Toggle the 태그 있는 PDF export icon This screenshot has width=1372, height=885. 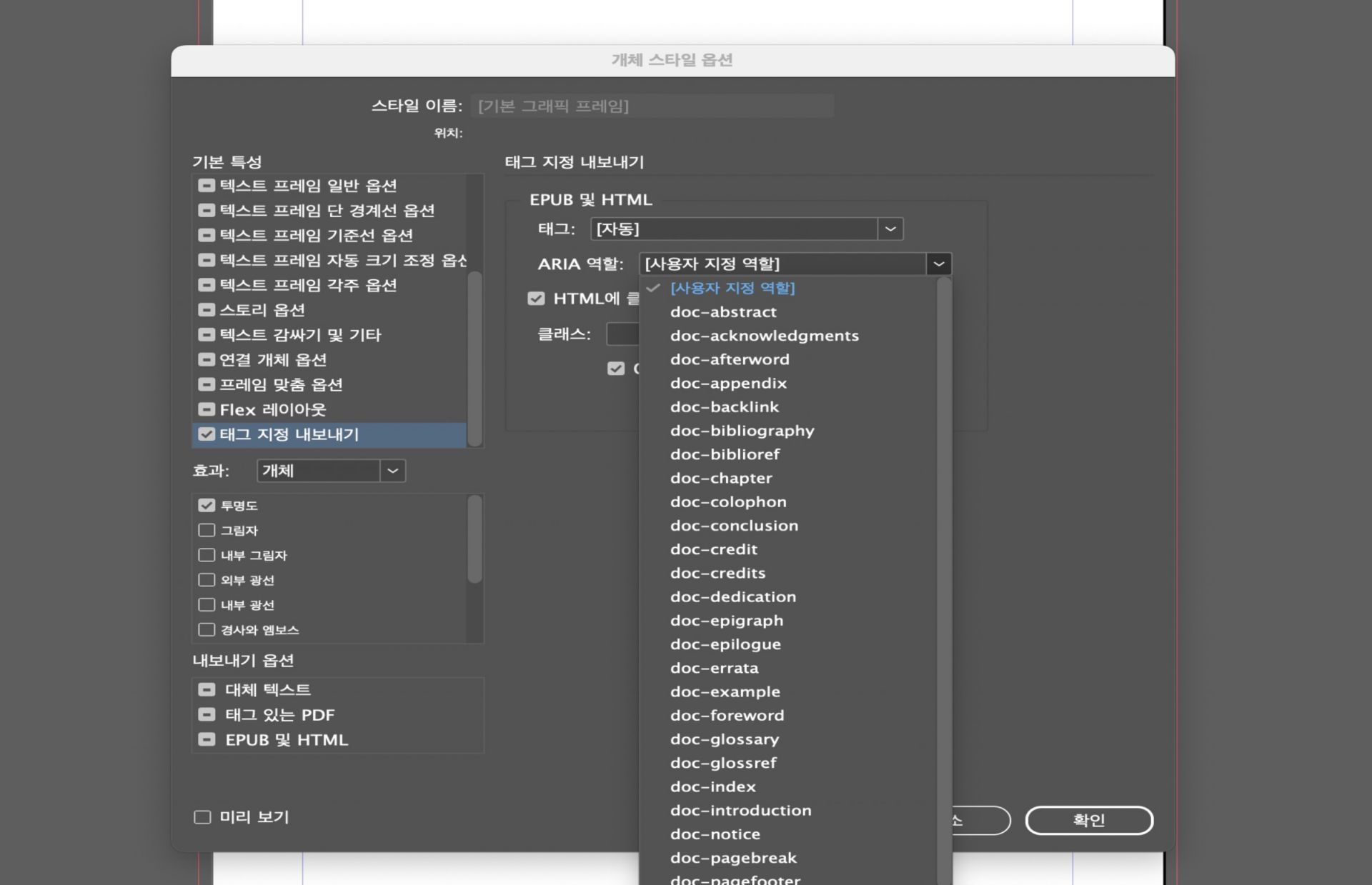coord(207,714)
